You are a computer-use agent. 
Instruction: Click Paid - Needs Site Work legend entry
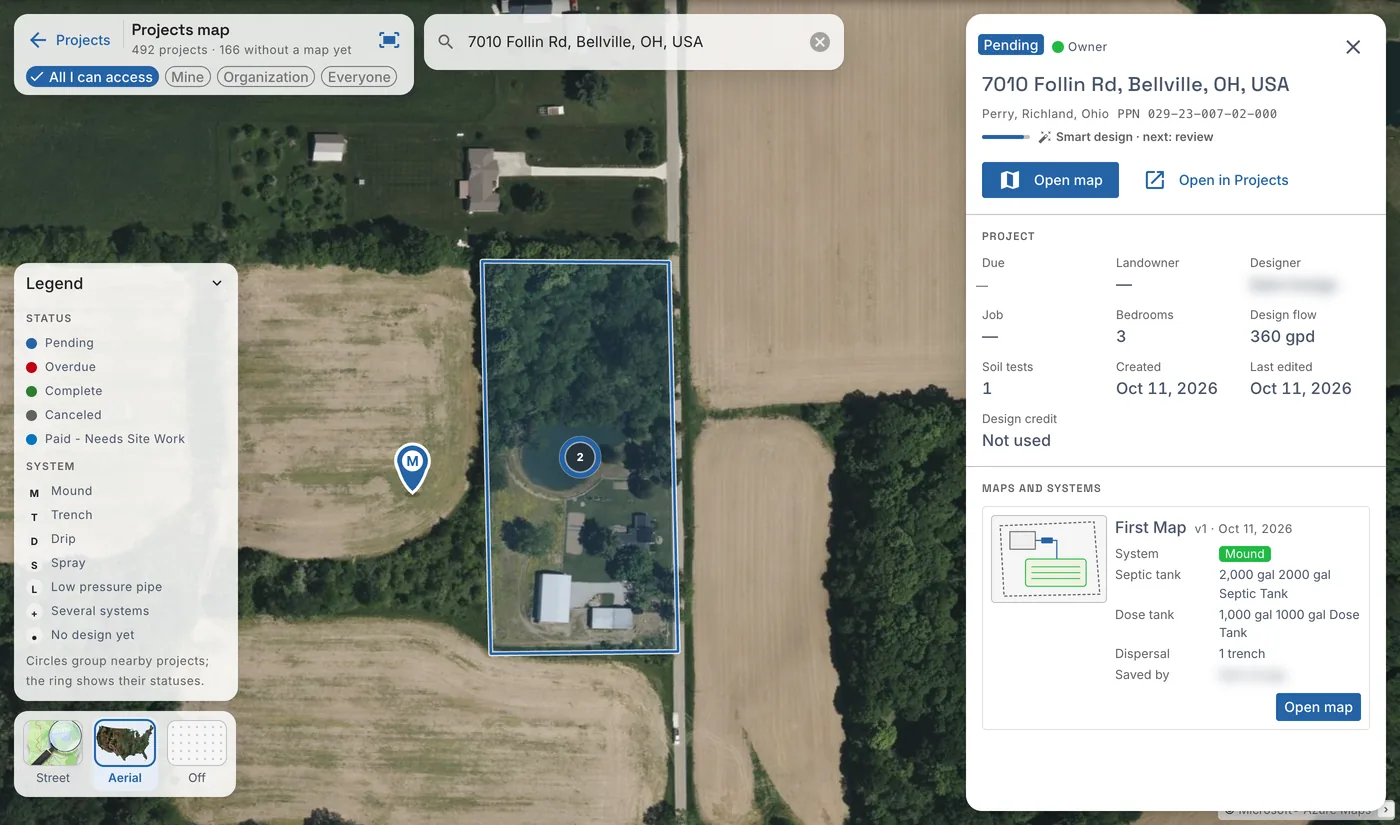coord(105,439)
